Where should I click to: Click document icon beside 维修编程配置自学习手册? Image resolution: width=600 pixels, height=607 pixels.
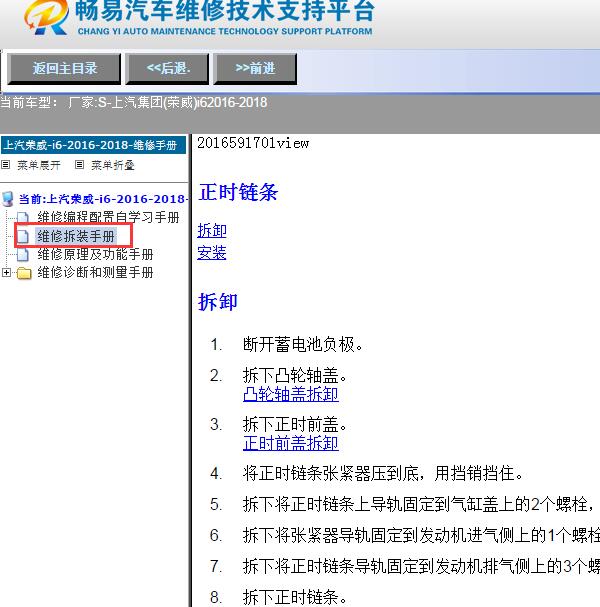tap(23, 218)
